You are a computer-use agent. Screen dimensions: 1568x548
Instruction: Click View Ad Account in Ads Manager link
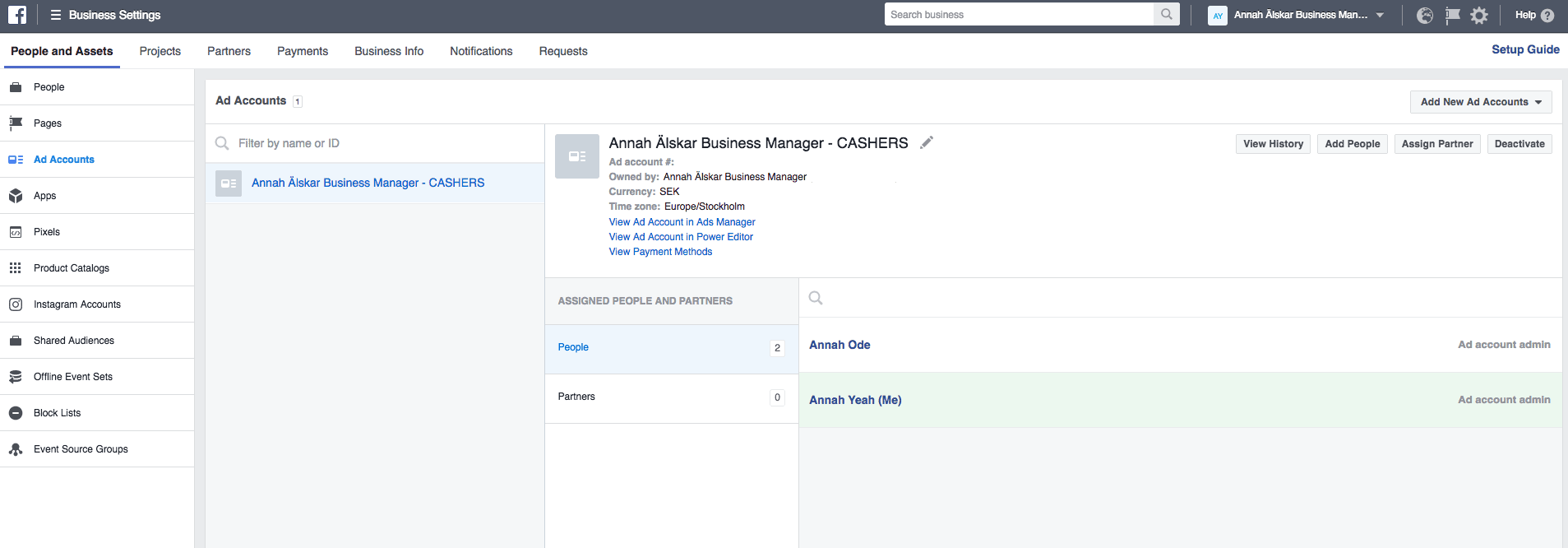coord(682,222)
